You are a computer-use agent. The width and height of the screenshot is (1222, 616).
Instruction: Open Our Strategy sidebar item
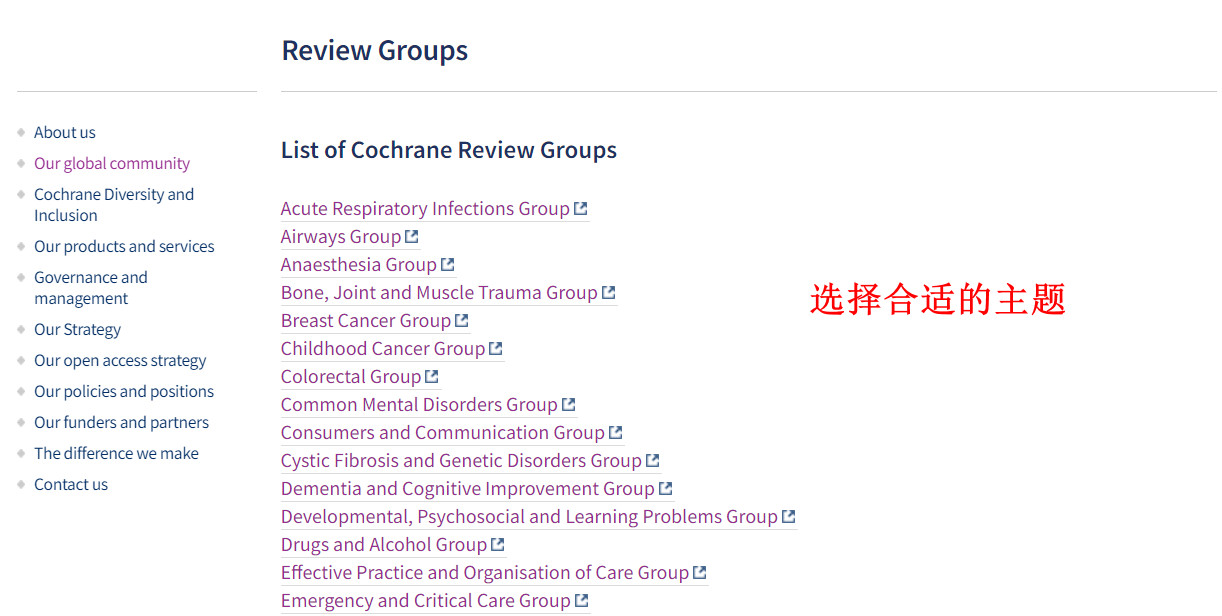point(77,329)
